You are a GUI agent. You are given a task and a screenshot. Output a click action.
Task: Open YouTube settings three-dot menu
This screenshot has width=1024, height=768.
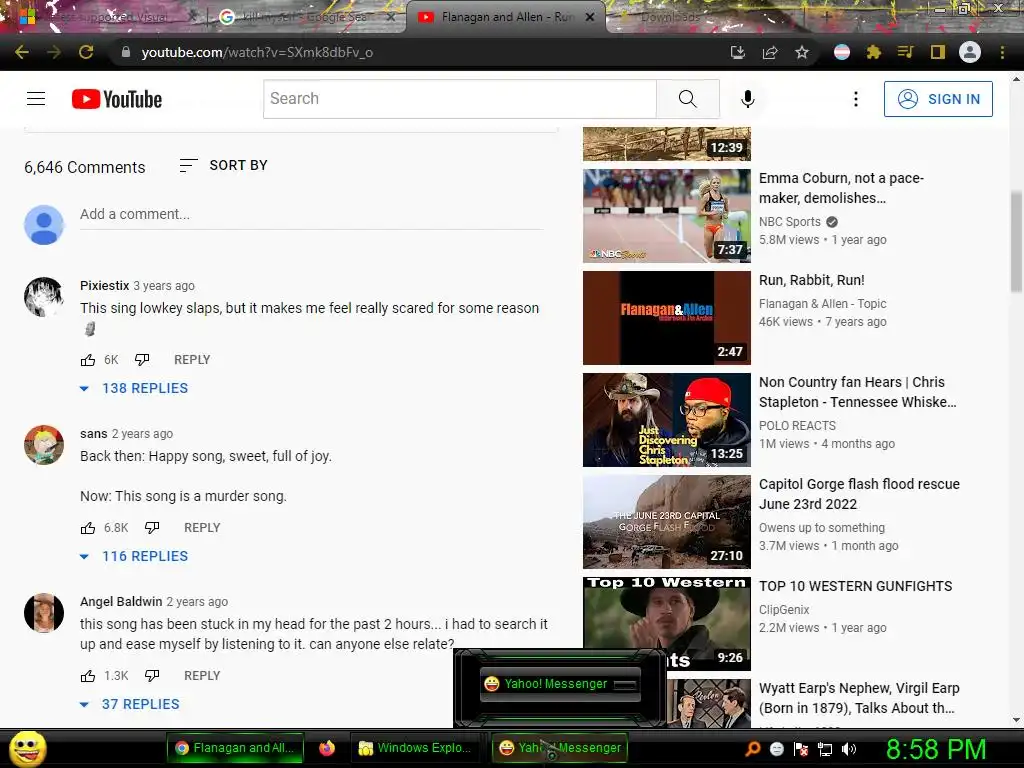click(856, 99)
